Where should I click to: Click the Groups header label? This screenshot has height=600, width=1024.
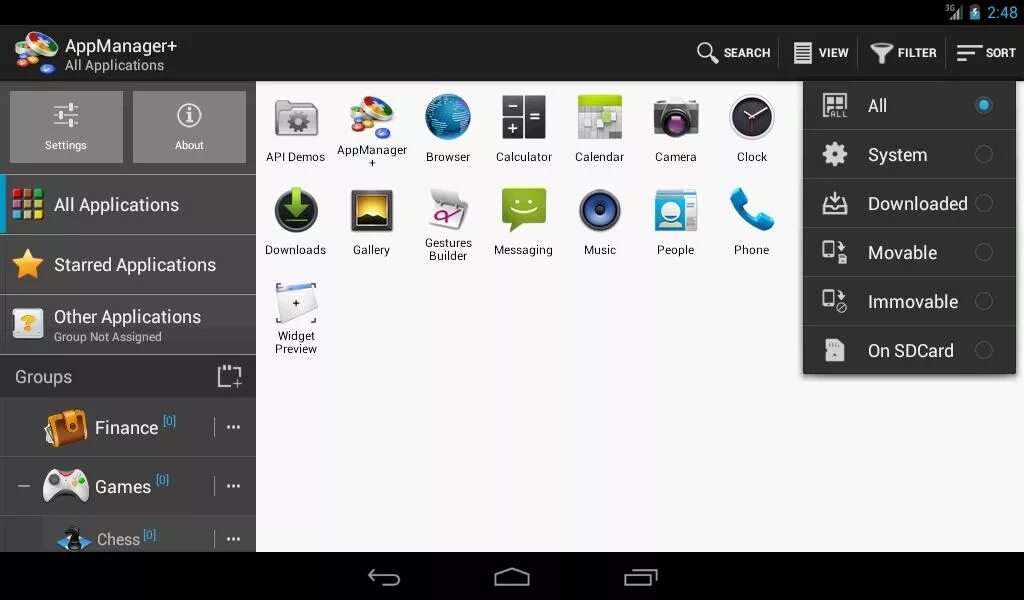pos(44,377)
